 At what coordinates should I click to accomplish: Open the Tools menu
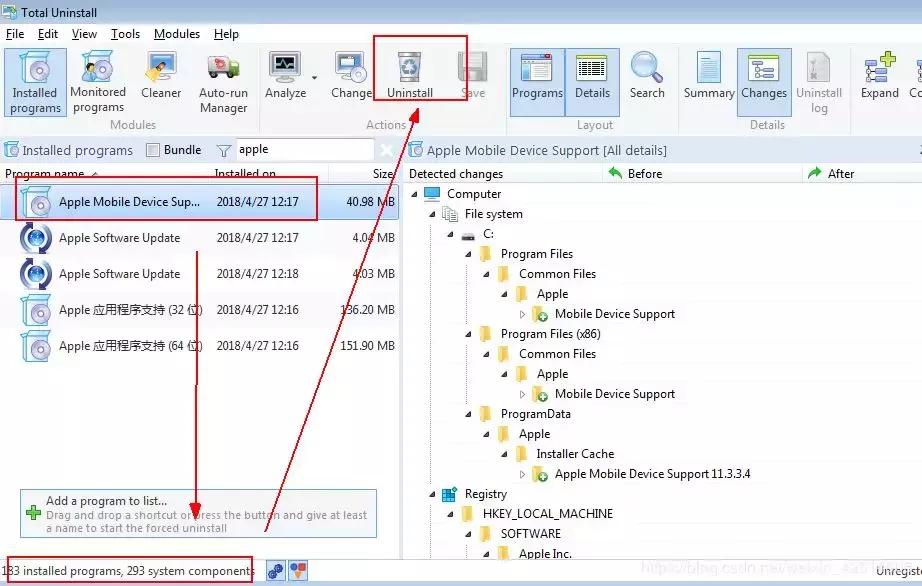pyautogui.click(x=125, y=34)
